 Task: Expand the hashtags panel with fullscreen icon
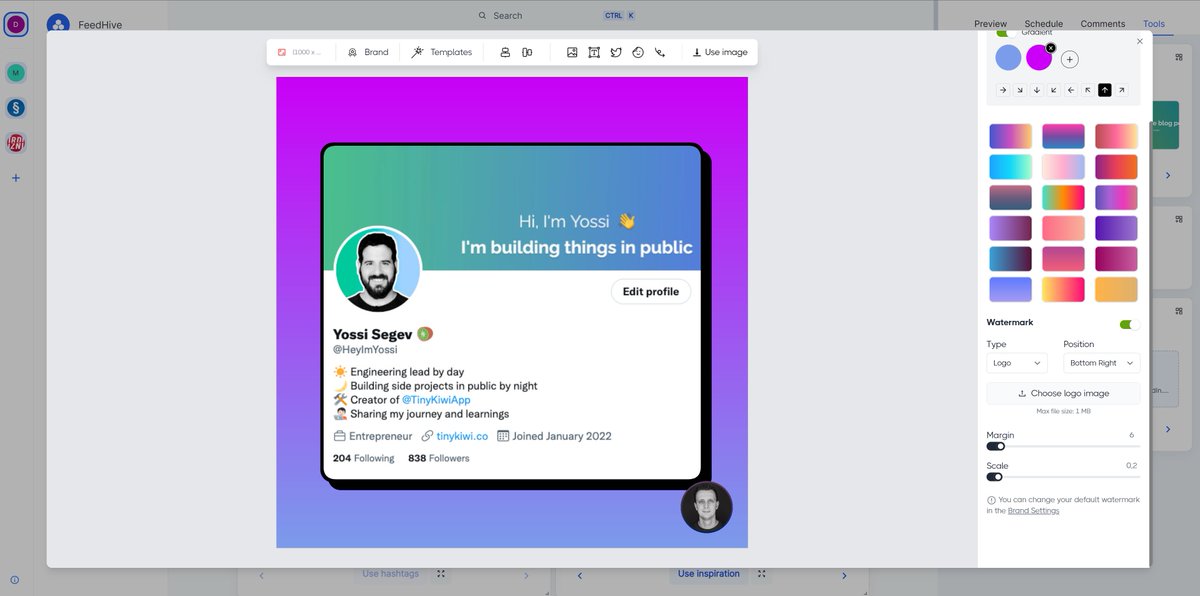pos(441,574)
